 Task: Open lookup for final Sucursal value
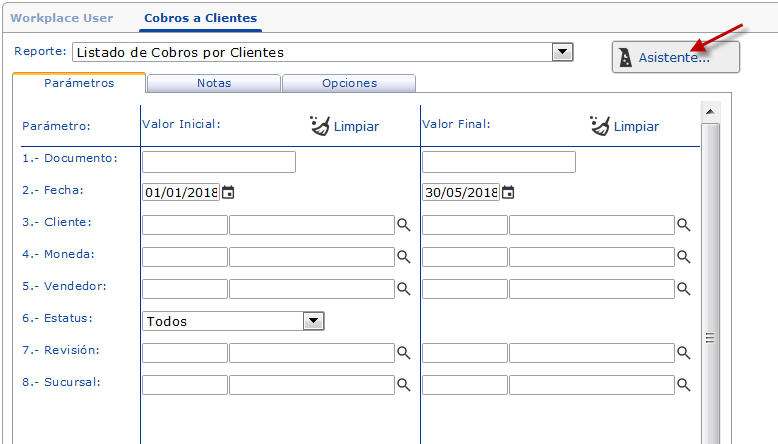coord(684,385)
